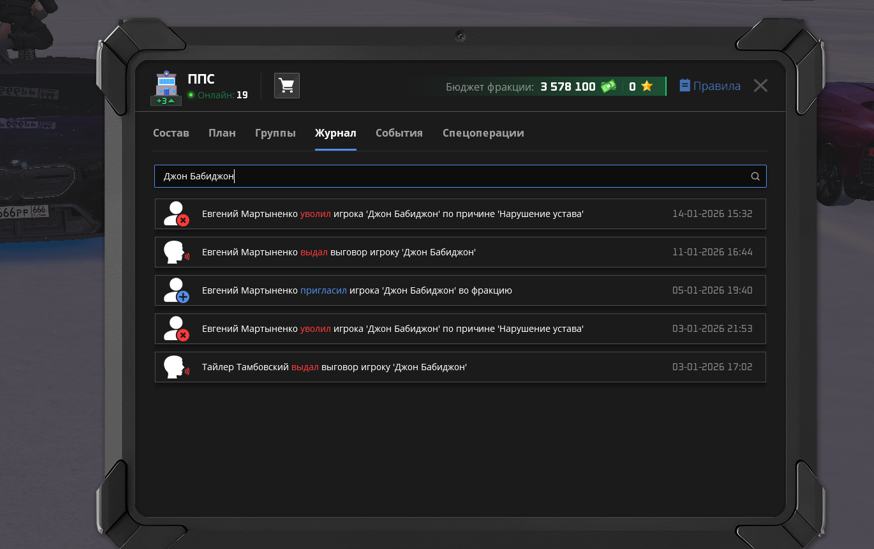Close the faction tablet window
The height and width of the screenshot is (549, 874).
(x=761, y=86)
